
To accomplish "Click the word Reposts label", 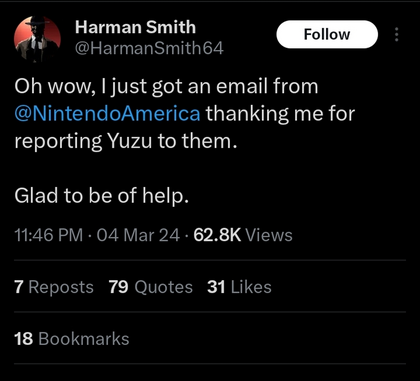I will 61,287.
